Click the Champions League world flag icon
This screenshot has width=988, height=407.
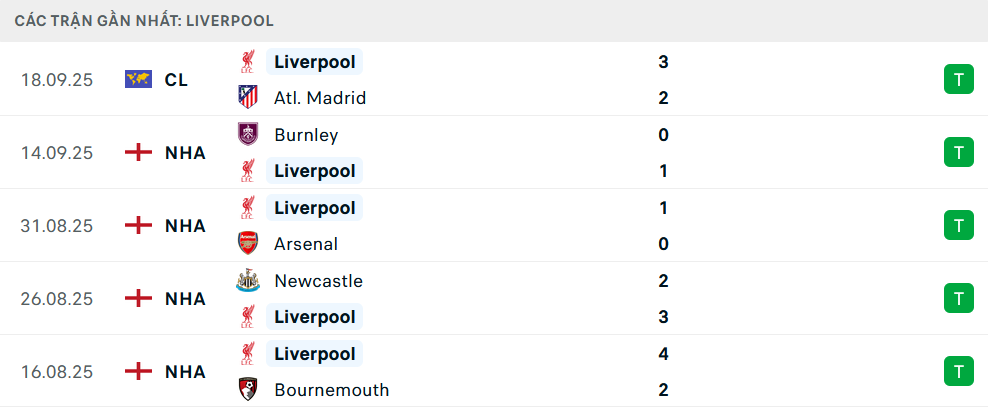(138, 80)
